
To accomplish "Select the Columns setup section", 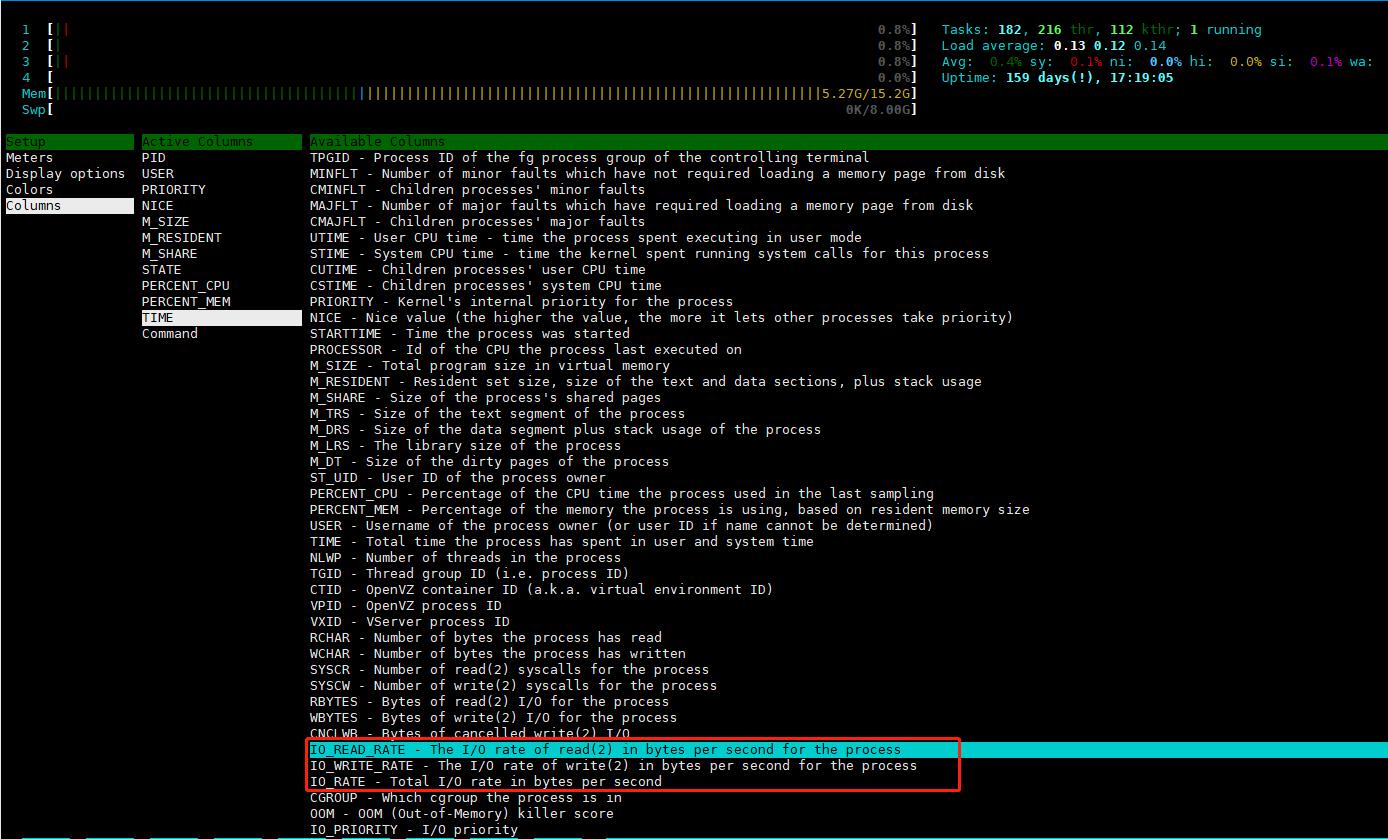I will coord(69,206).
